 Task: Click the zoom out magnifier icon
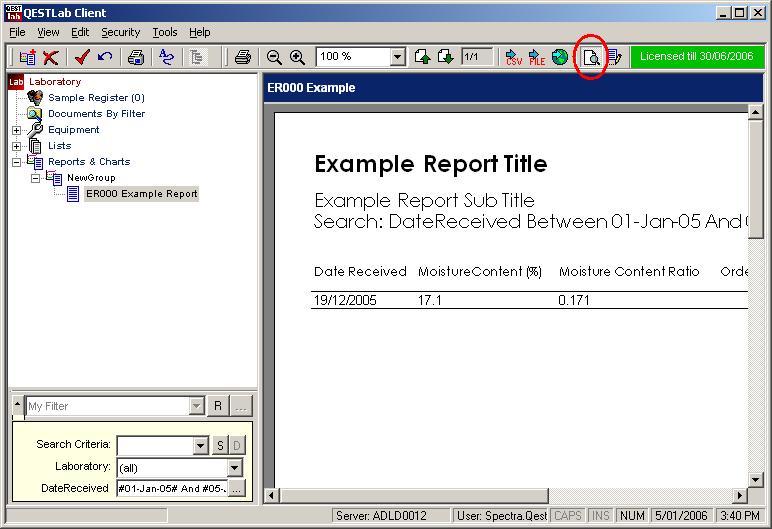(x=274, y=57)
